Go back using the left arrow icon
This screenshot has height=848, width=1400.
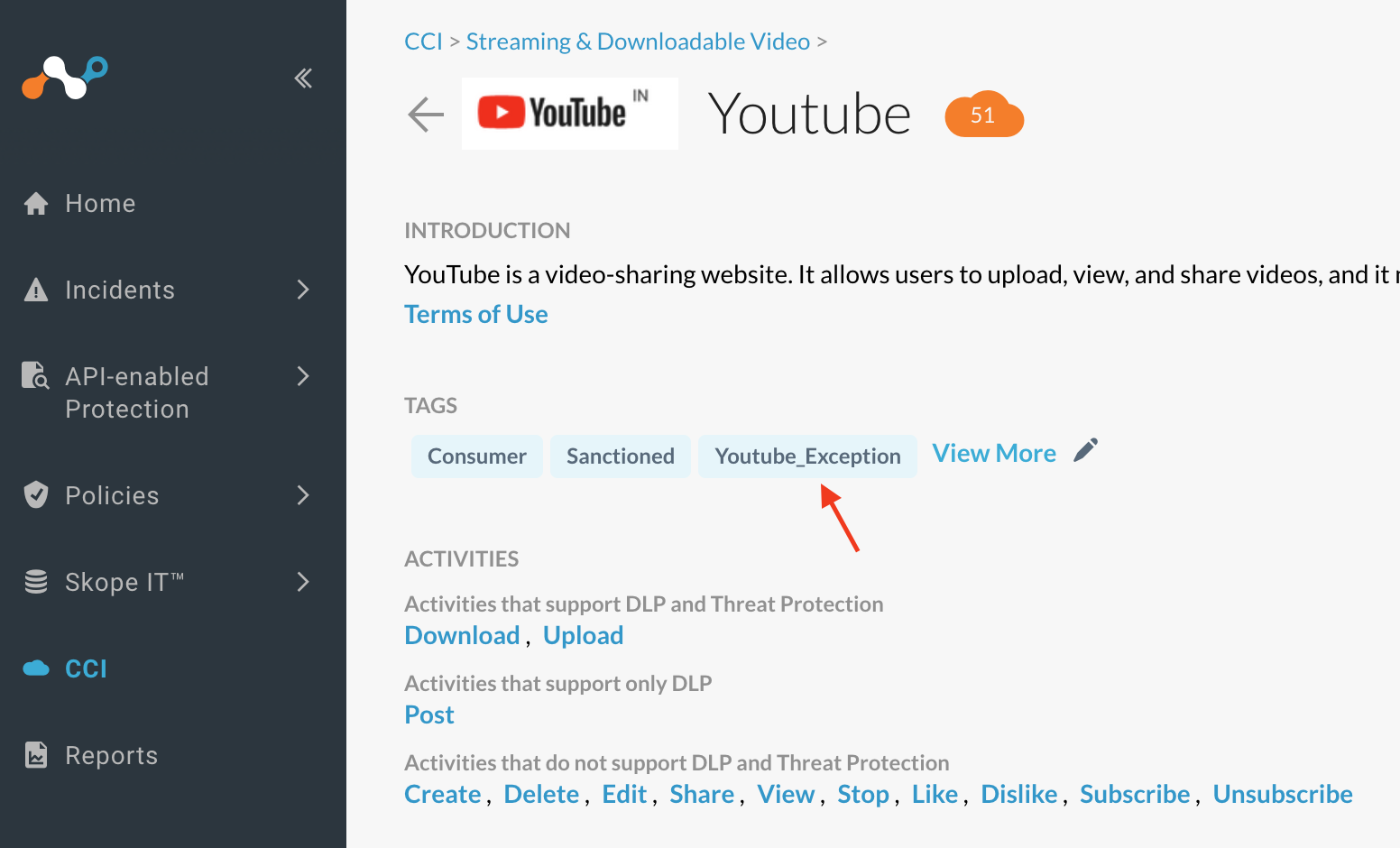point(426,115)
